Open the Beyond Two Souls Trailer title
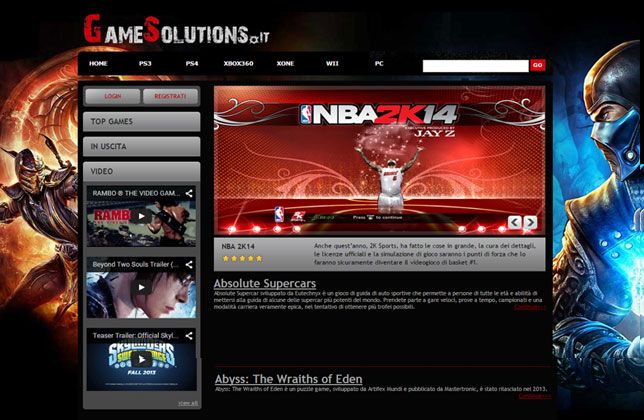Screen dimensions: 644x420 click(x=136, y=264)
